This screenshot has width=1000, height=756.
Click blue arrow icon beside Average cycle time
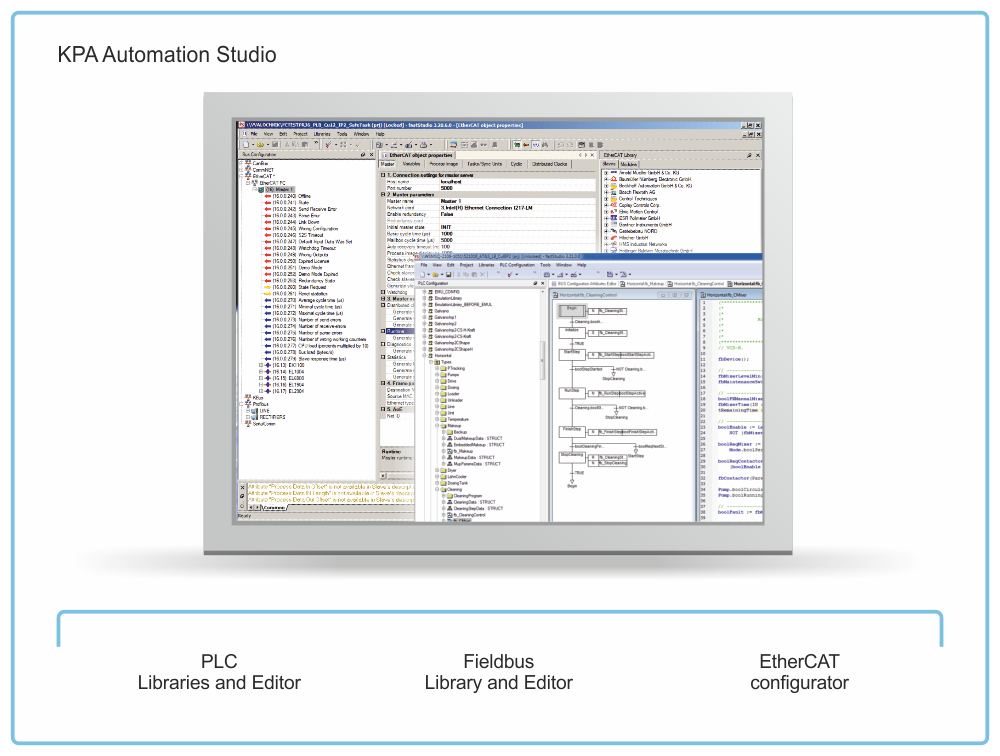268,300
